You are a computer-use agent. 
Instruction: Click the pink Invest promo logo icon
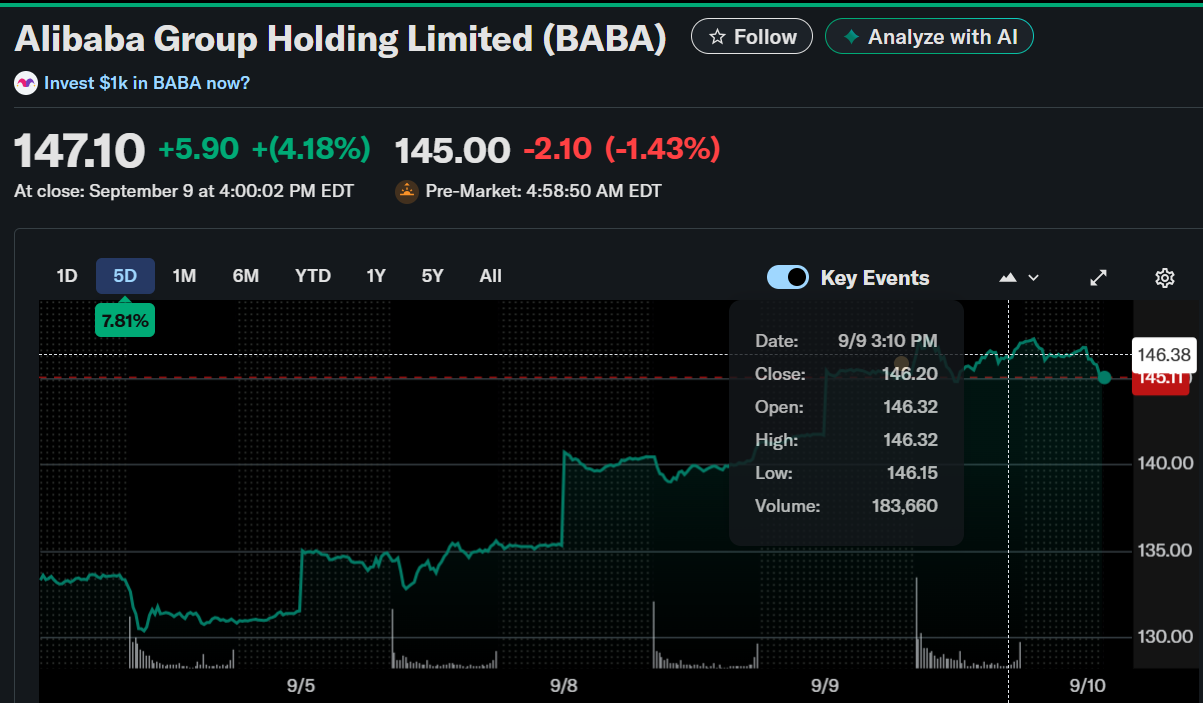pyautogui.click(x=26, y=83)
